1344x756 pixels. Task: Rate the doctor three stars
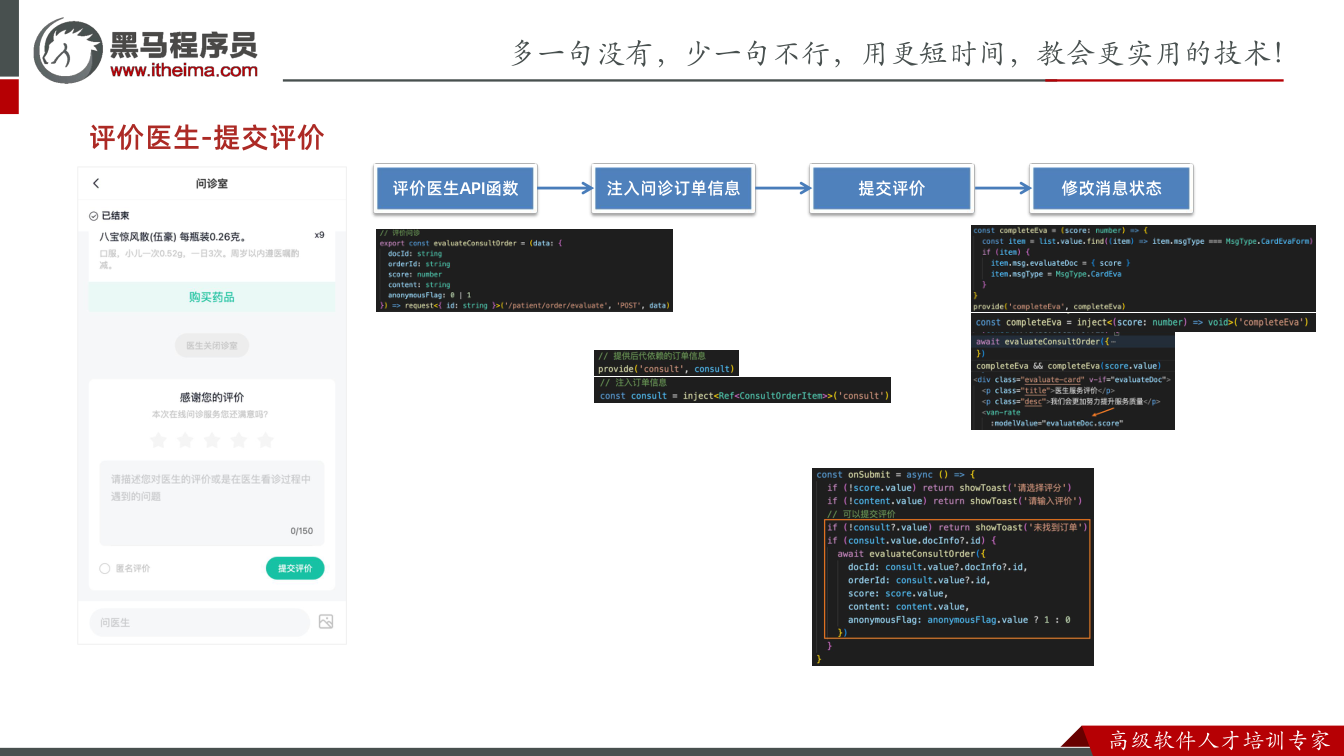point(212,440)
